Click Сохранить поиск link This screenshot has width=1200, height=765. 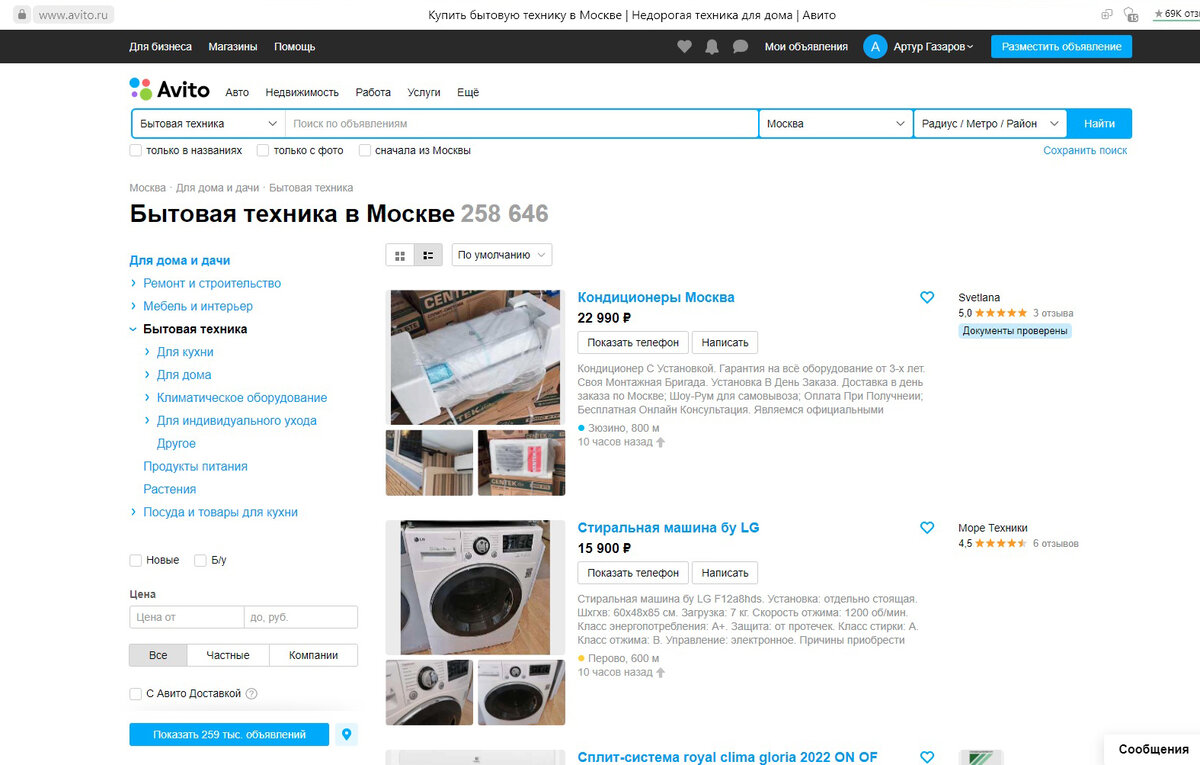1085,150
